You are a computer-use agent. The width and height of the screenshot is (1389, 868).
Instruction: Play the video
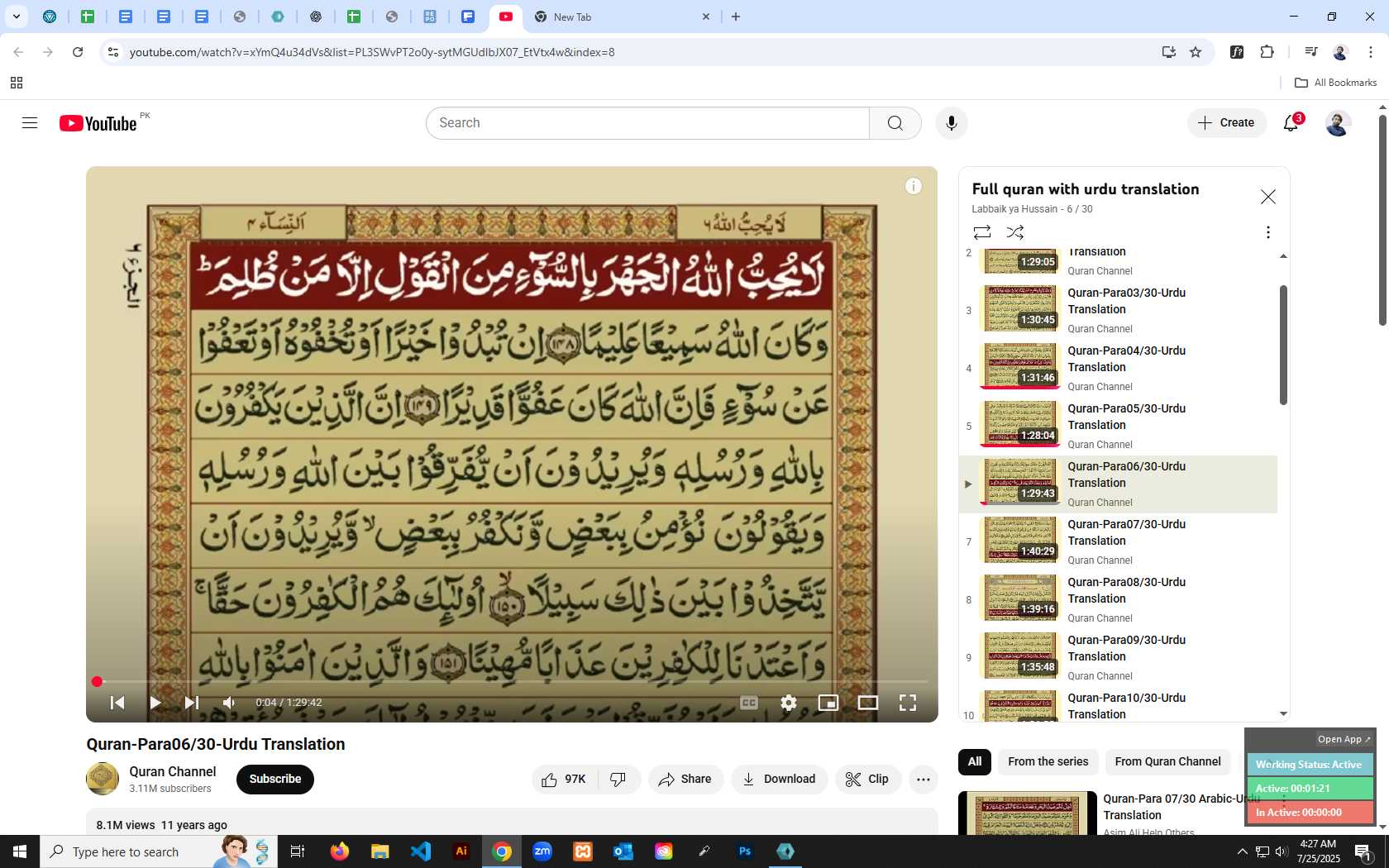point(155,703)
